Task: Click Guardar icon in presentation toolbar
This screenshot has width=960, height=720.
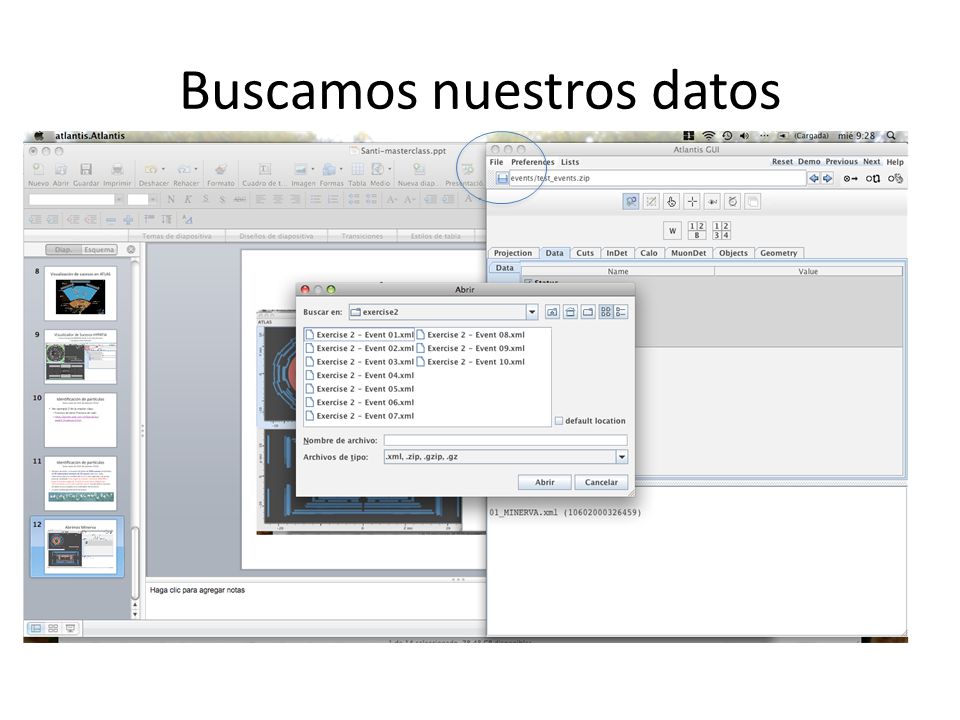Action: (x=86, y=170)
